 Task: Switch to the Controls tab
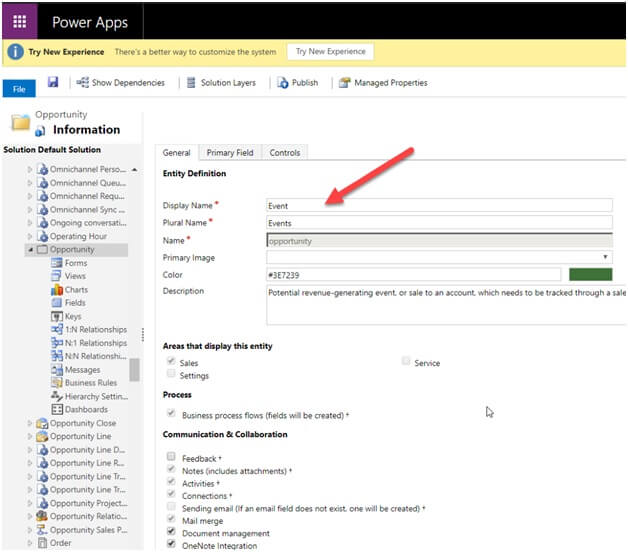point(285,153)
